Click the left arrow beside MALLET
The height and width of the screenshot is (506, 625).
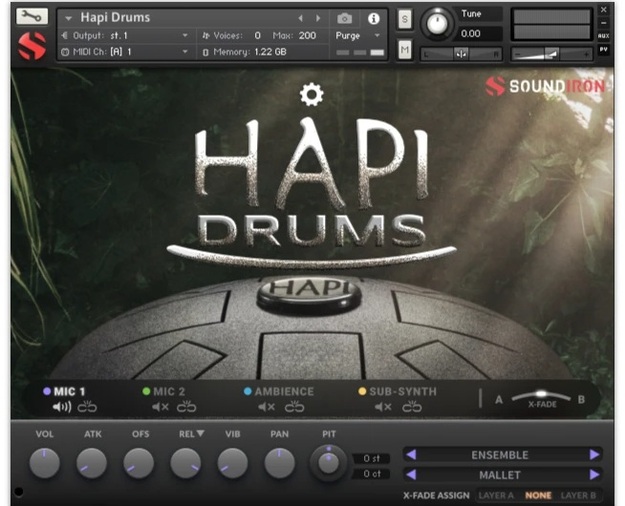tap(410, 475)
